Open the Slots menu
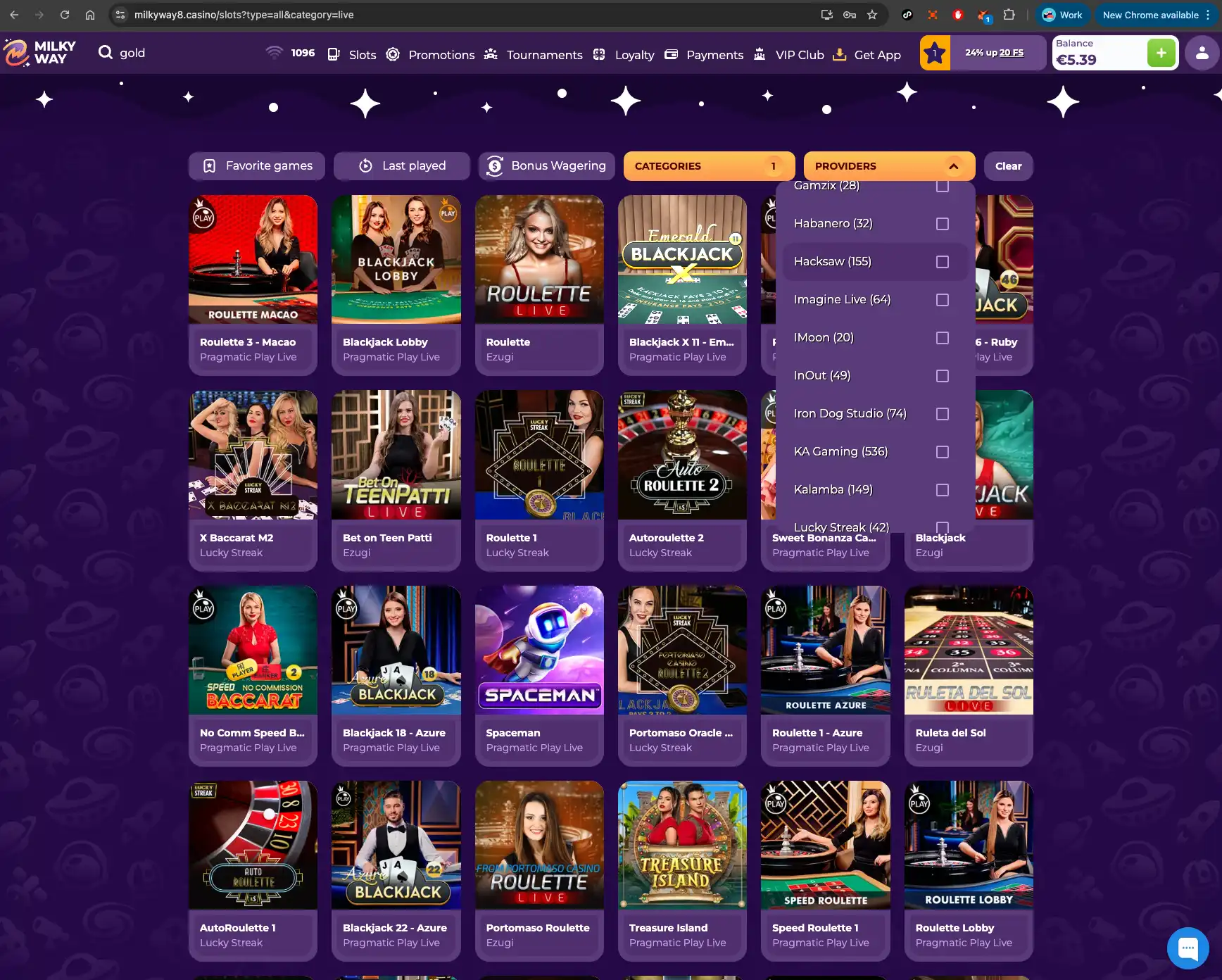This screenshot has height=980, width=1222. click(x=352, y=54)
